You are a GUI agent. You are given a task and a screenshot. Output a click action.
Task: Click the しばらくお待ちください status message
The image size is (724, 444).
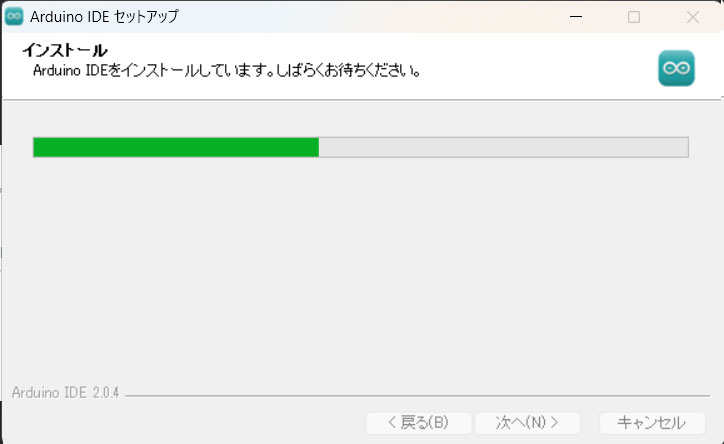point(349,71)
